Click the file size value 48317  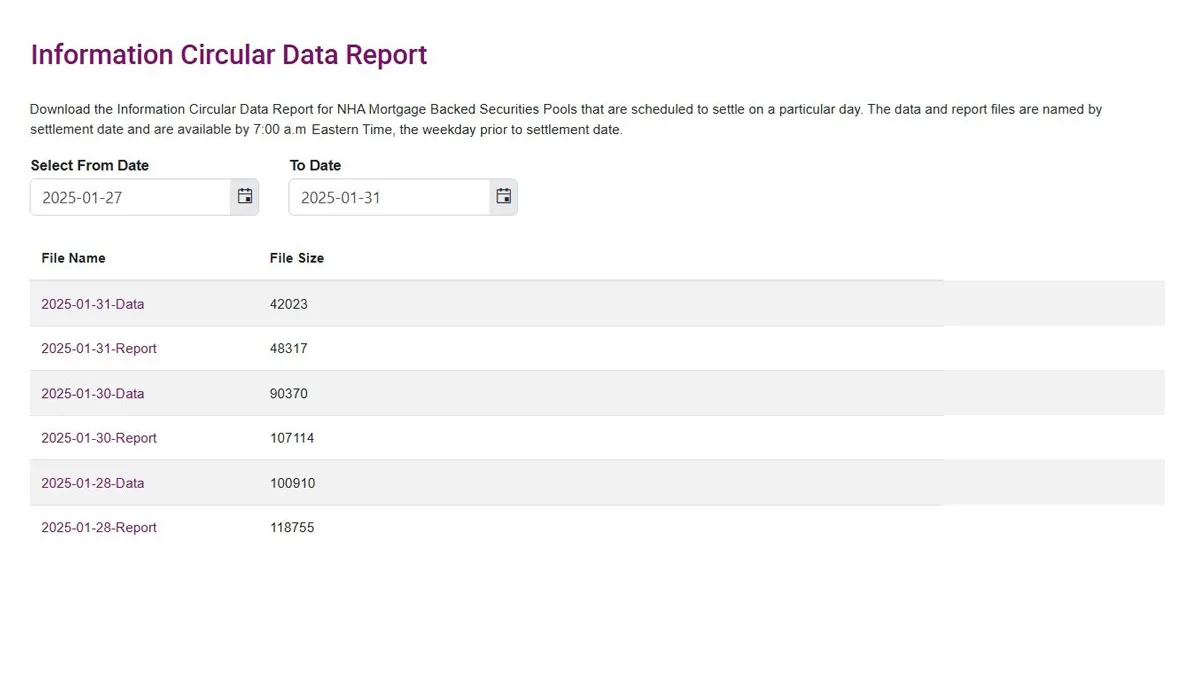289,349
